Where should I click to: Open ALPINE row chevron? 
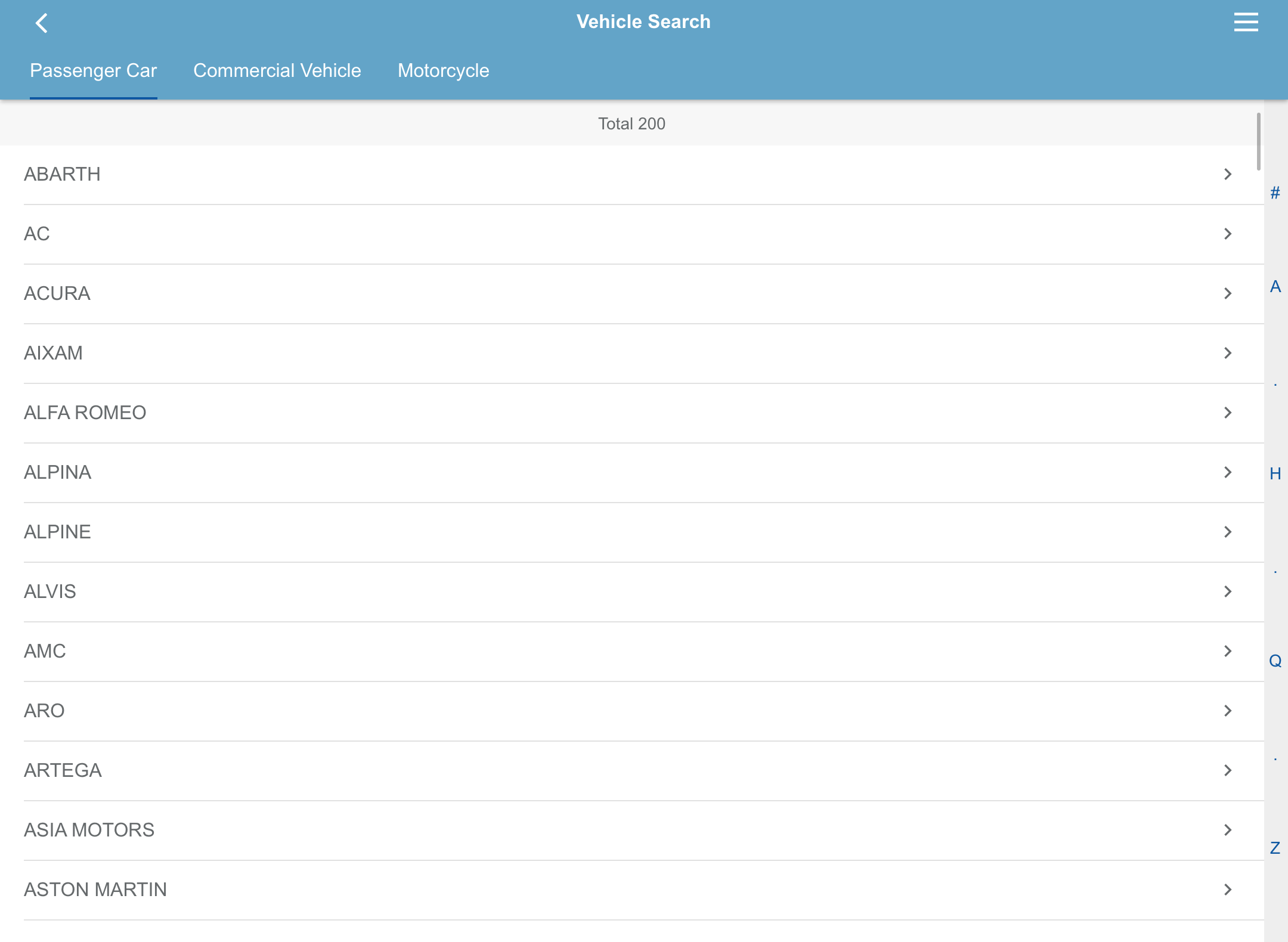(1227, 532)
